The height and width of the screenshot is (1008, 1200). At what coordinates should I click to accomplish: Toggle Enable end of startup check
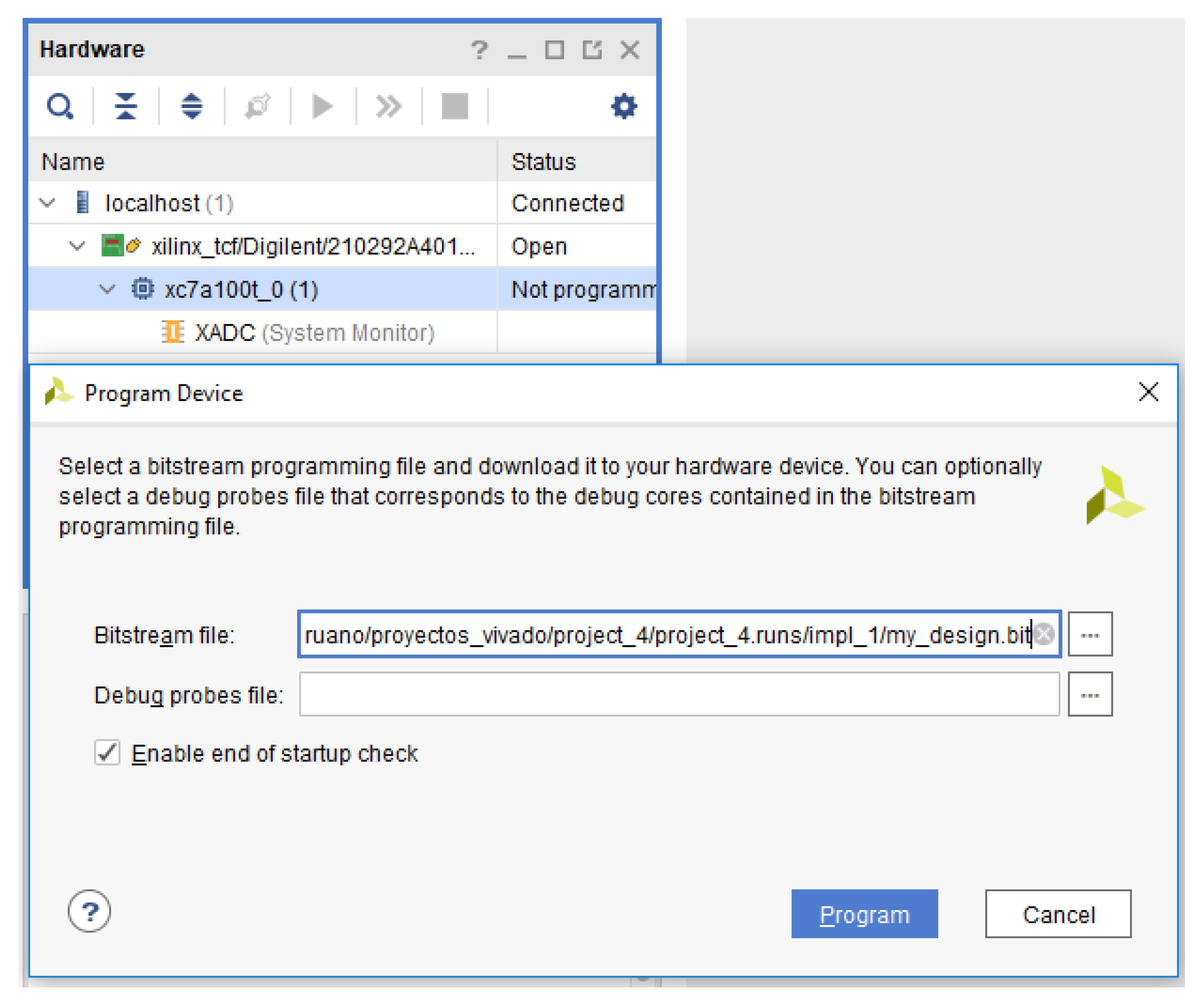pos(107,753)
